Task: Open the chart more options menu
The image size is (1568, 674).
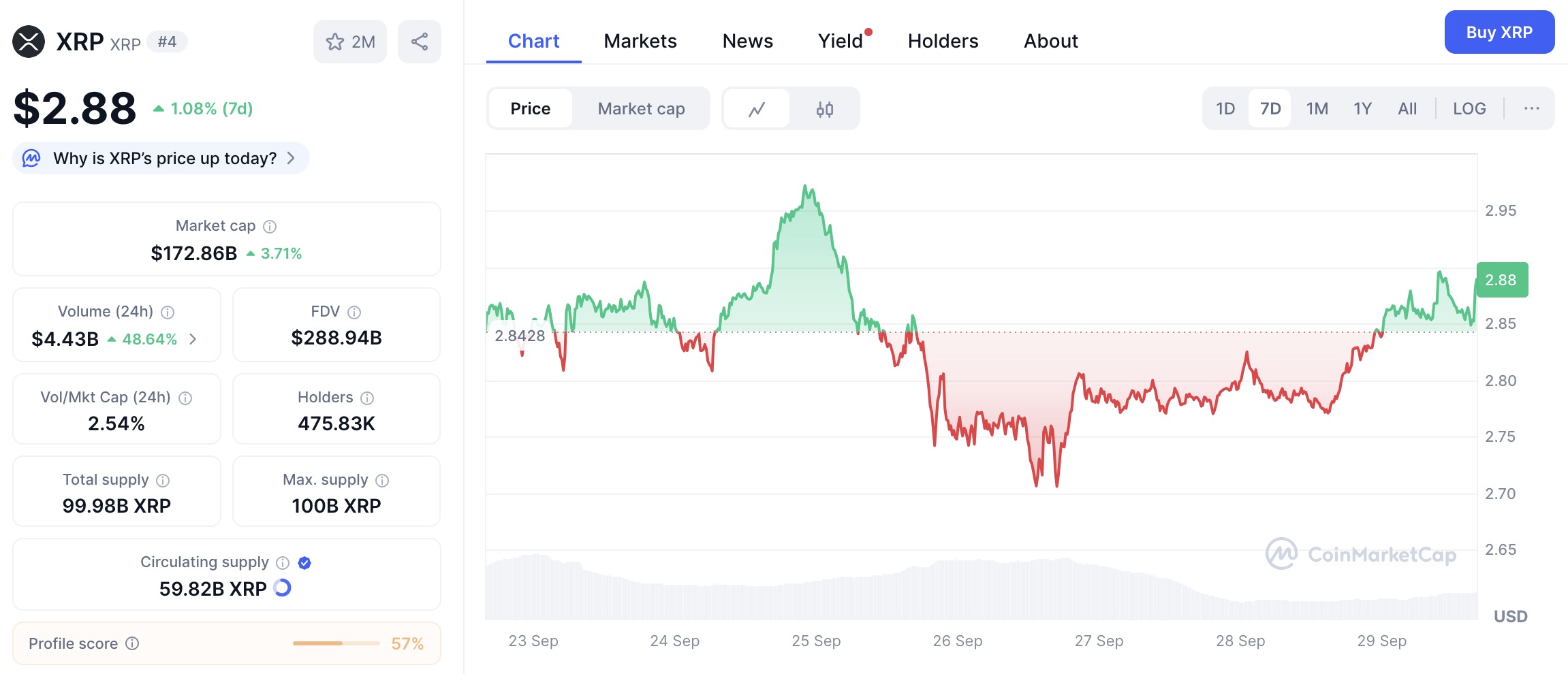Action: [1531, 109]
